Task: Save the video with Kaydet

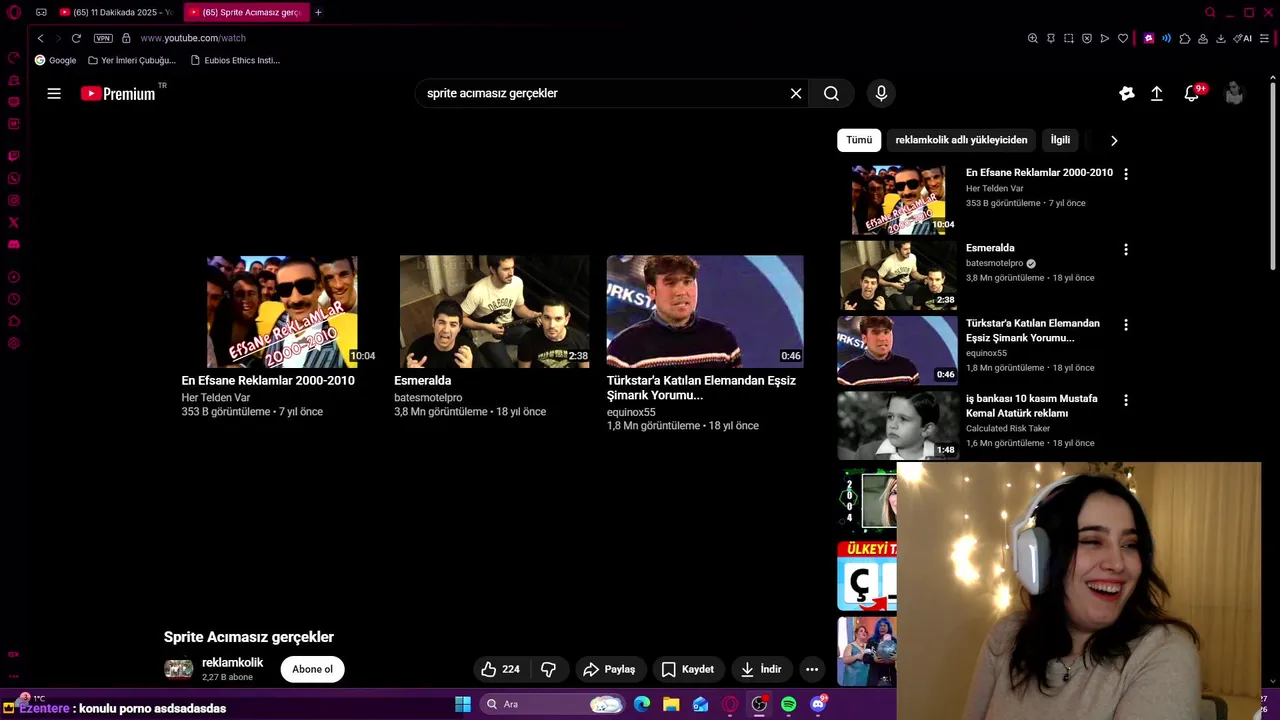Action: click(688, 669)
